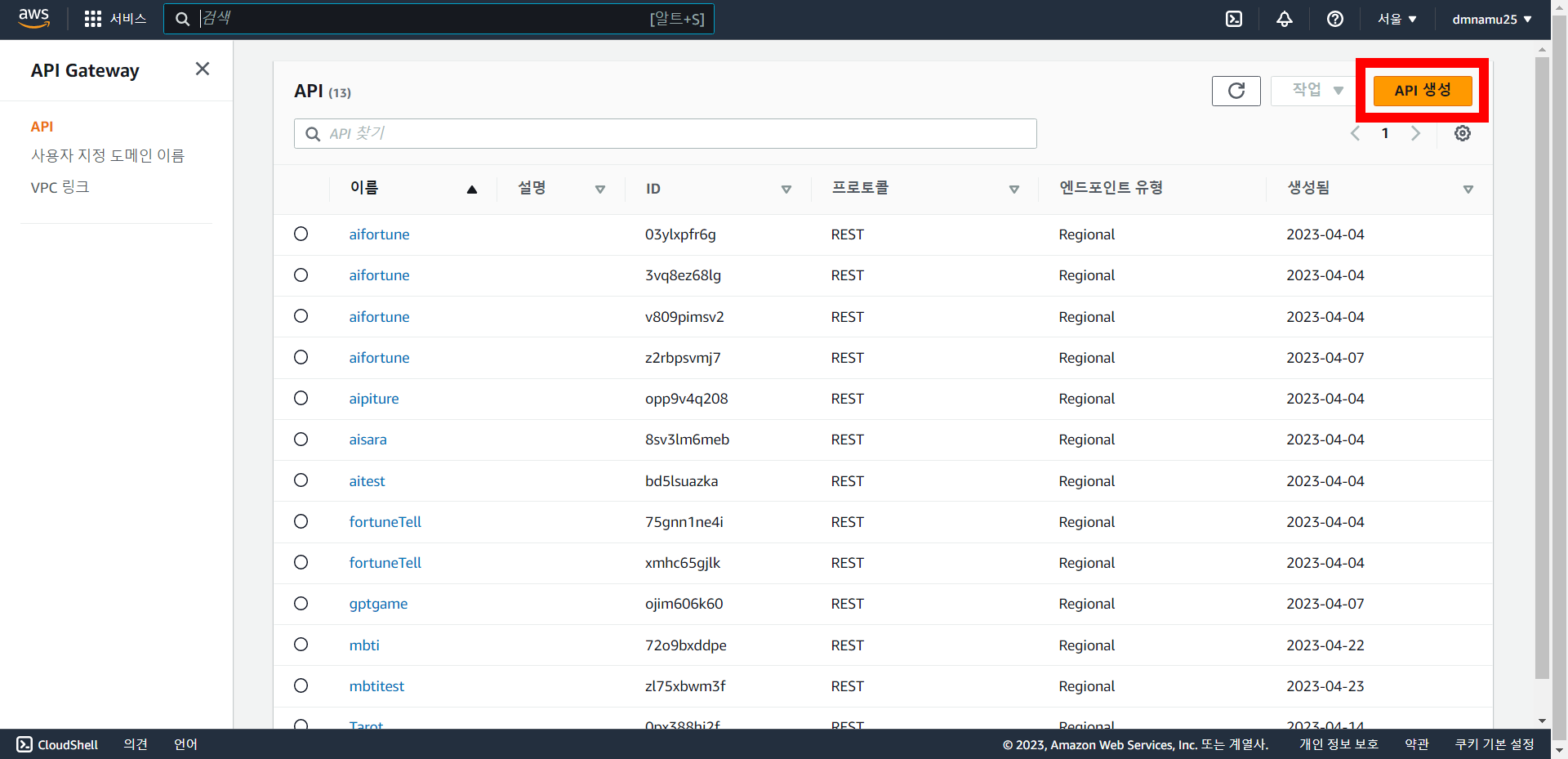Click the main content vertical scrollbar
1568x759 pixels.
pos(1542,368)
